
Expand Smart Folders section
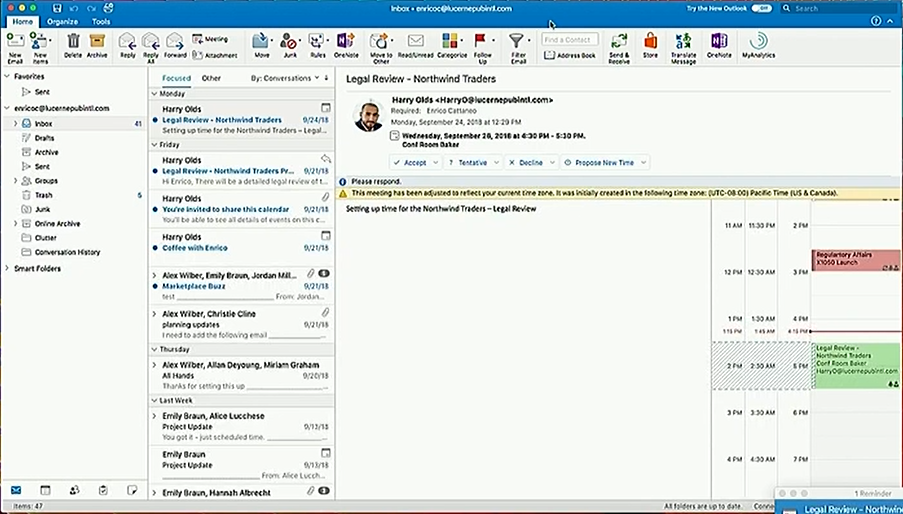(x=7, y=268)
